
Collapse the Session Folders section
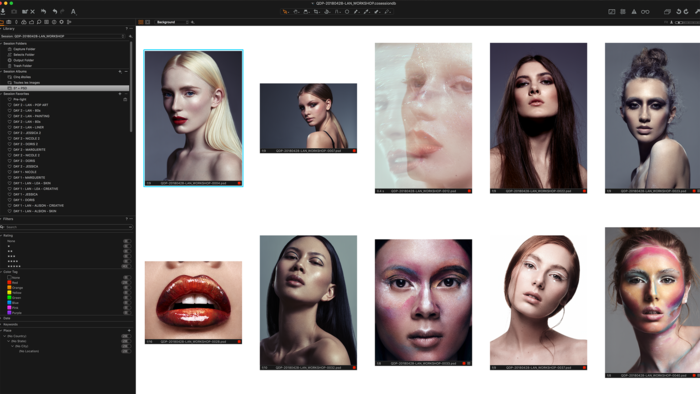pyautogui.click(x=1, y=43)
